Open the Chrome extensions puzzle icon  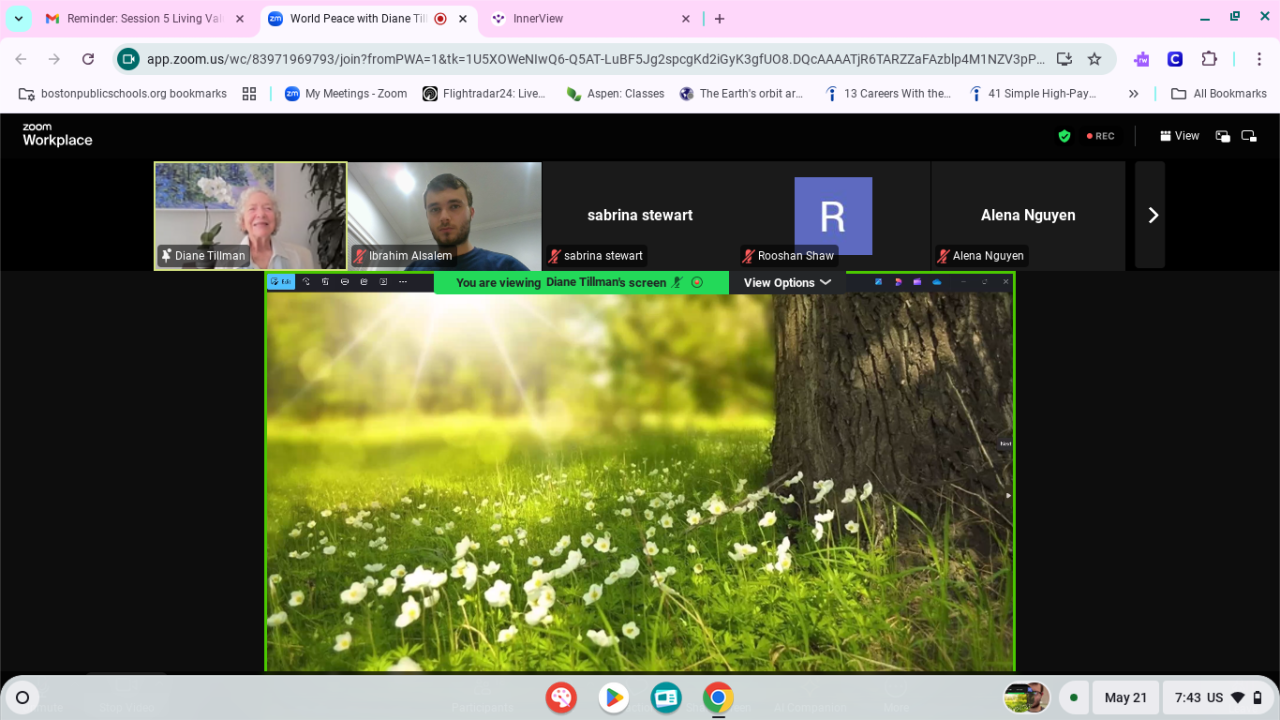(1209, 59)
